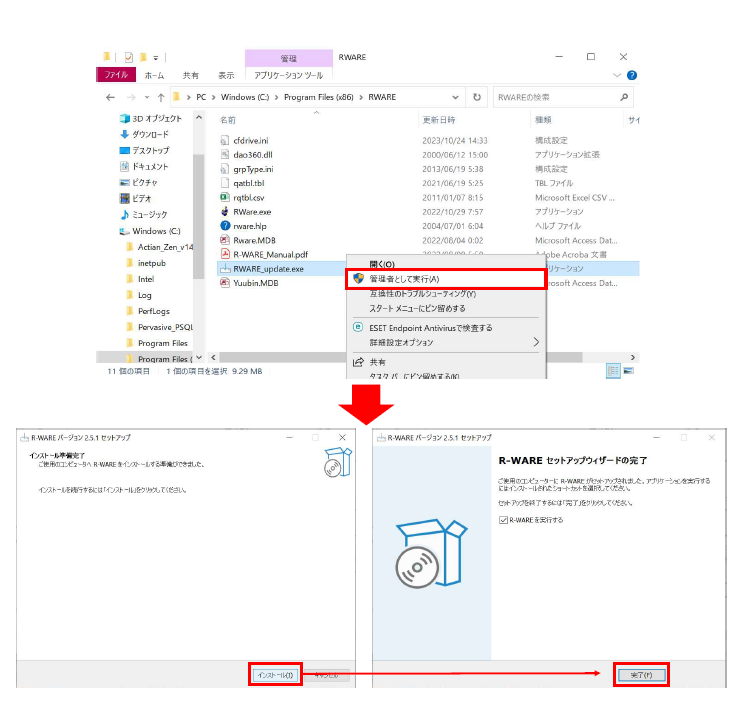
Task: Click PC in the address path
Action: (201, 97)
